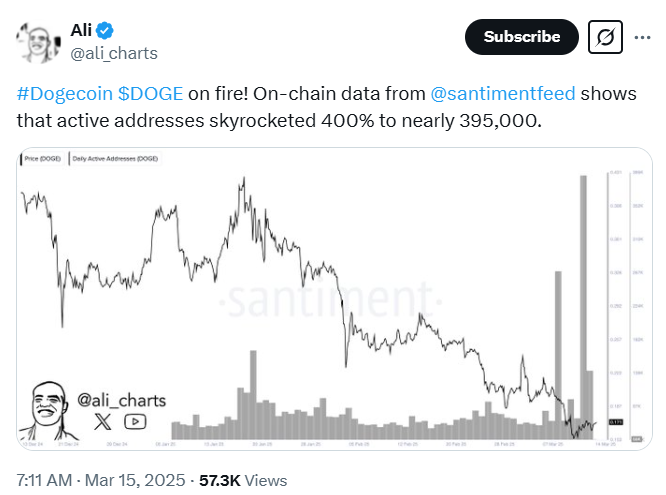
Task: Click the current price tag on chart axis
Action: 617,423
